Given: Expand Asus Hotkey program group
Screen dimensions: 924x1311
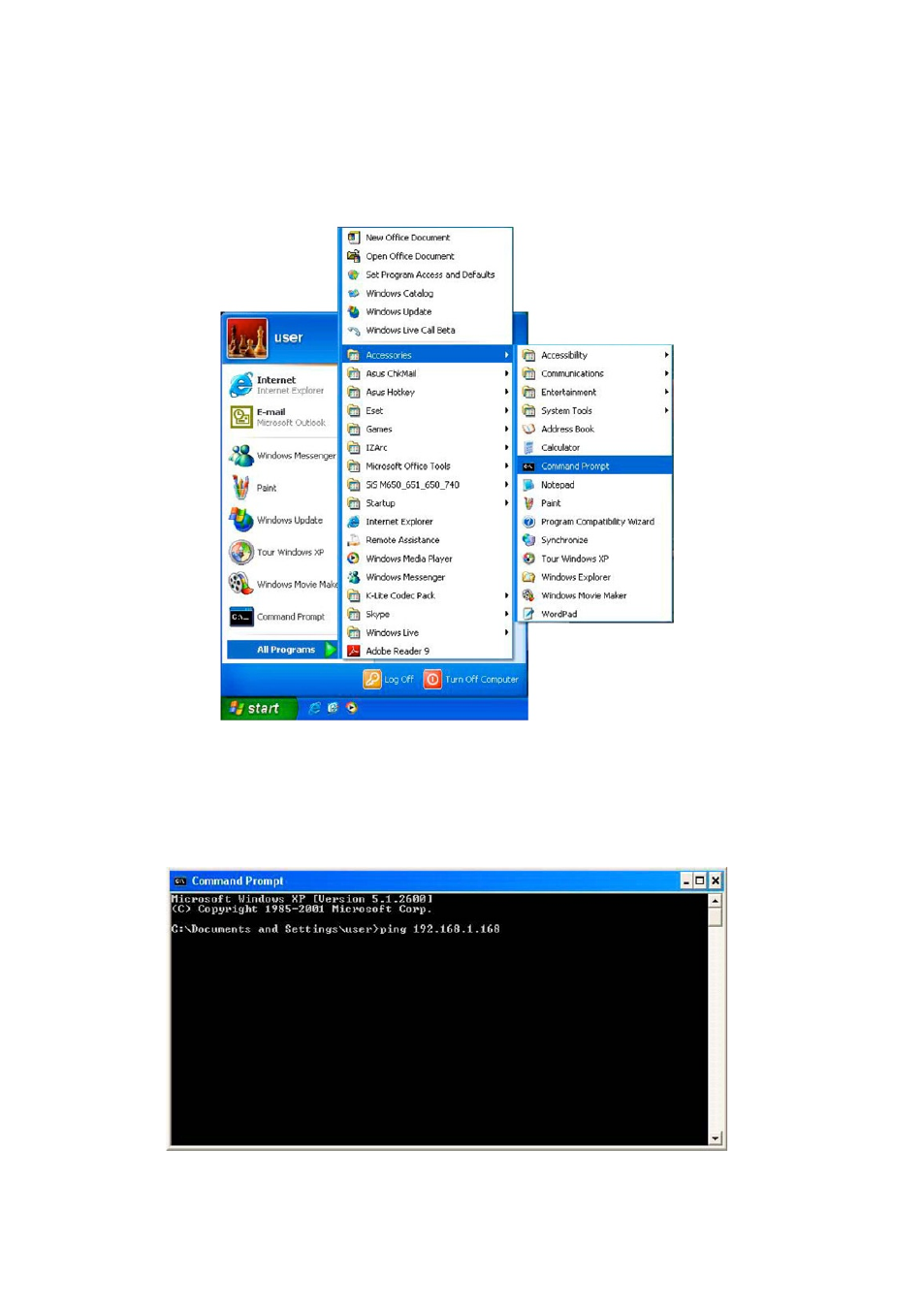Looking at the screenshot, I should coord(427,392).
